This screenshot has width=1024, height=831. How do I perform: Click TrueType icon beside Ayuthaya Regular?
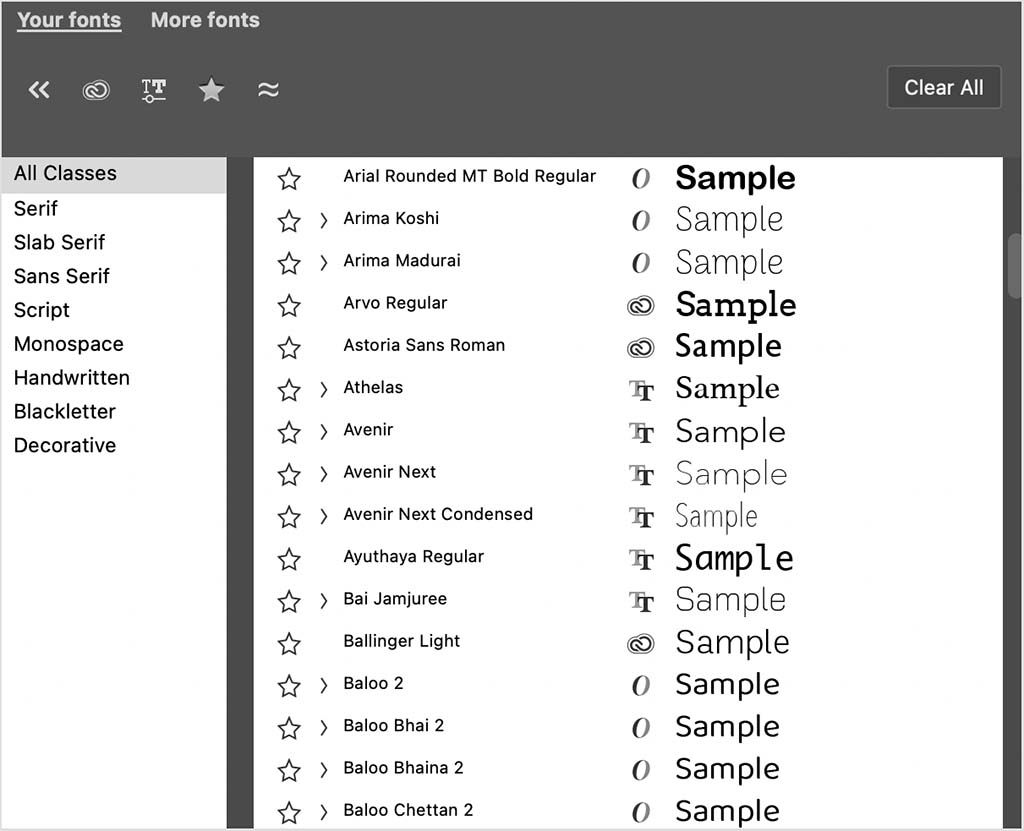click(642, 559)
